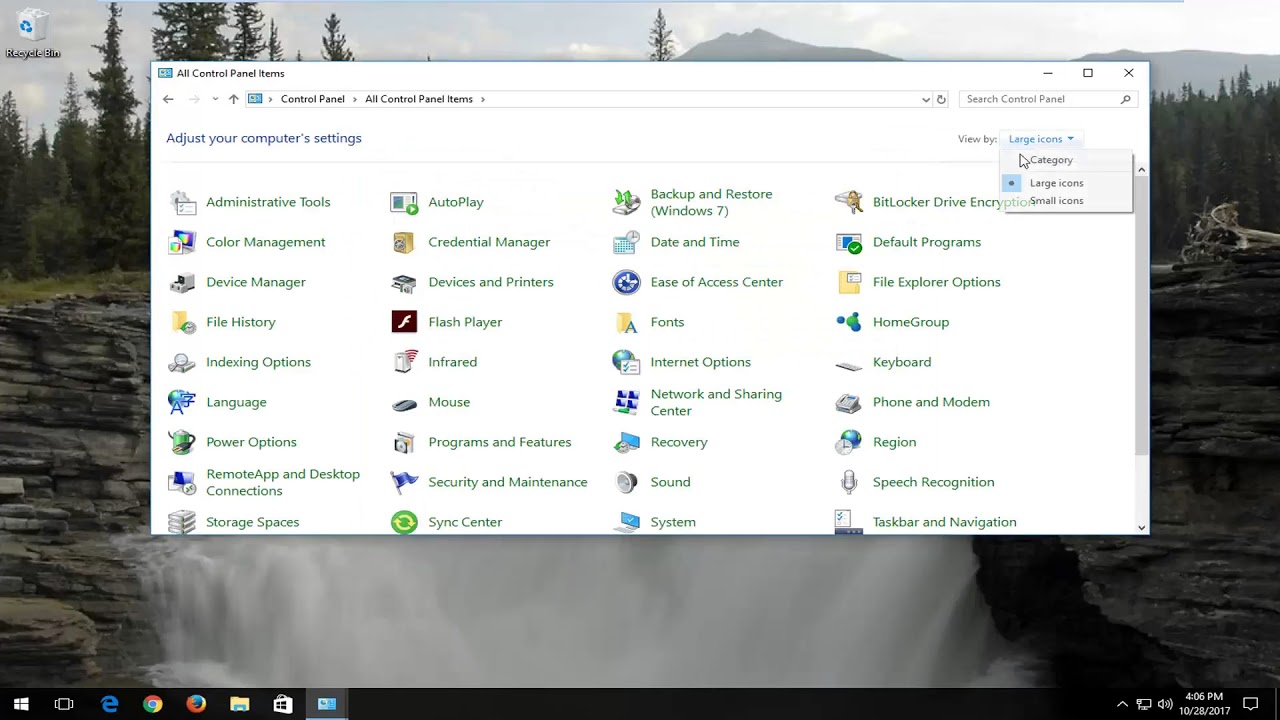Open the Indexing Options icon
This screenshot has width=1280, height=720.
point(183,362)
